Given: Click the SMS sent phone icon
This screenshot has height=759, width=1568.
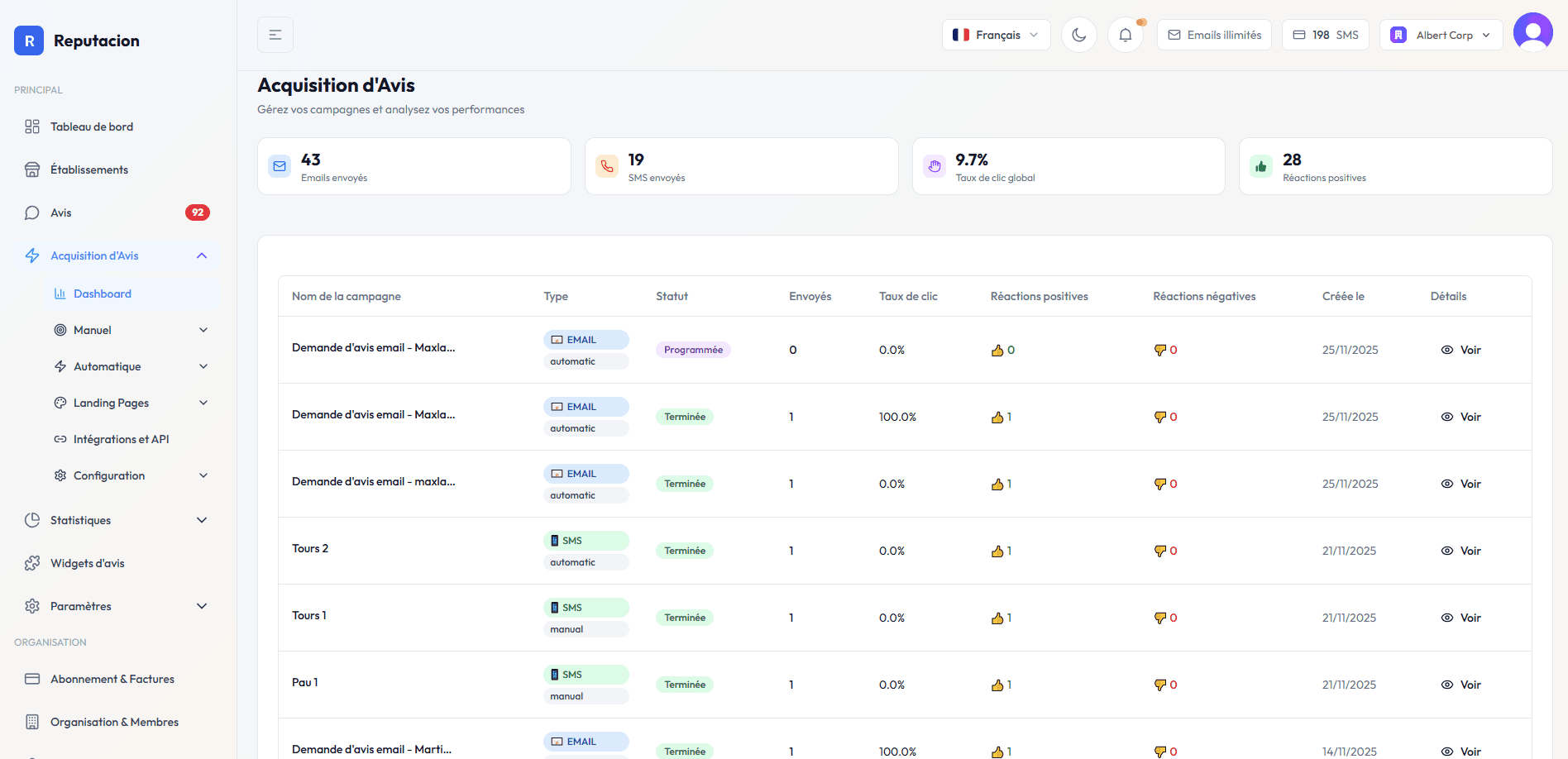Looking at the screenshot, I should (607, 166).
